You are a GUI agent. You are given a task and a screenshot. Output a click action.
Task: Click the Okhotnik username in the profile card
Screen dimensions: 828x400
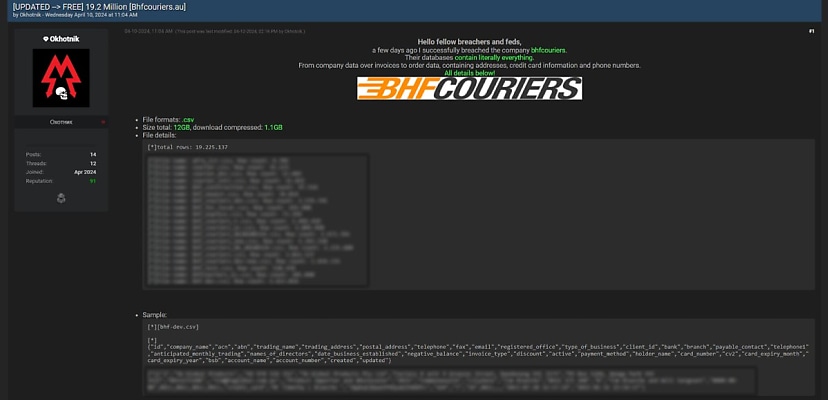(x=64, y=39)
